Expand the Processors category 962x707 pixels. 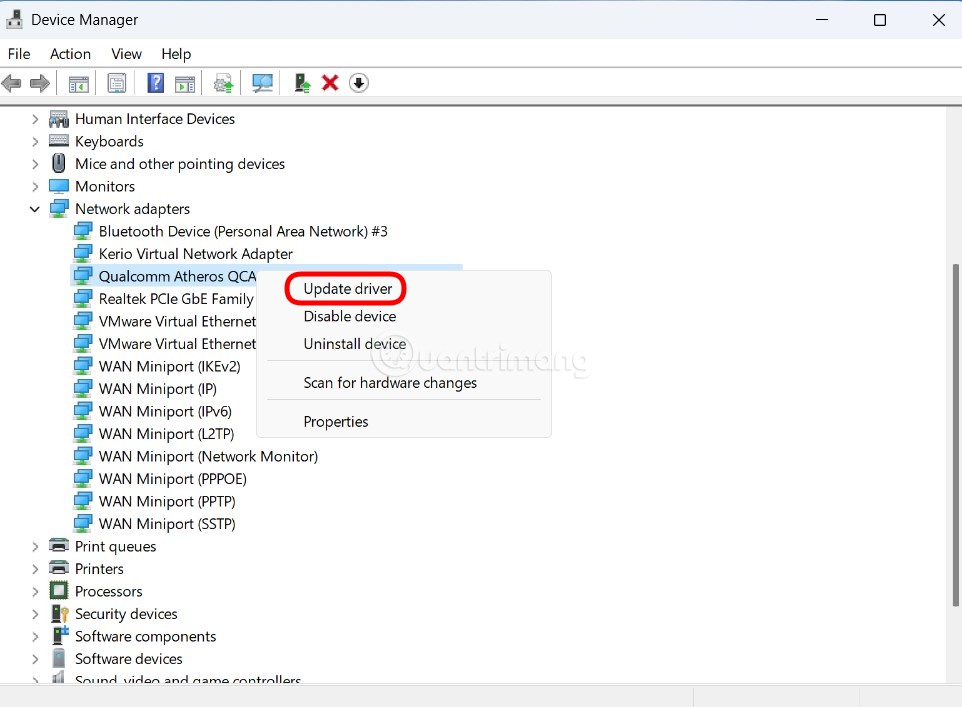34,591
